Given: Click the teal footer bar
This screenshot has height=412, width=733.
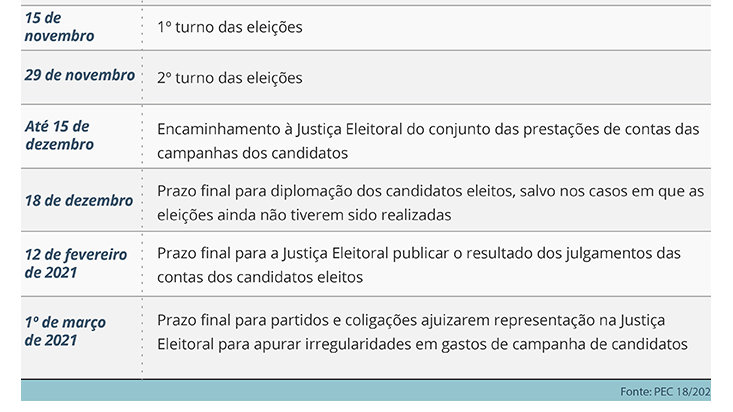Looking at the screenshot, I should (x=300, y=390).
